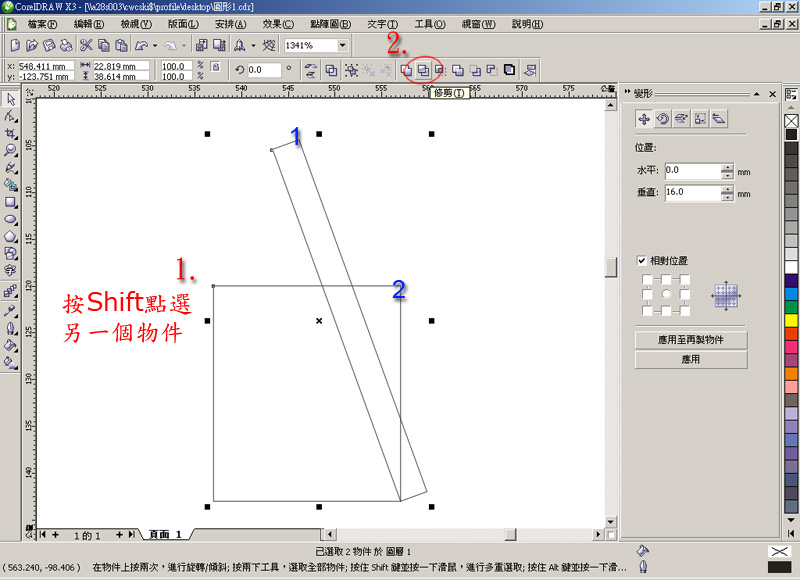Screen dimensions: 800x580
Task: Collapse the 變形 docker with the up arrow
Action: click(x=757, y=94)
